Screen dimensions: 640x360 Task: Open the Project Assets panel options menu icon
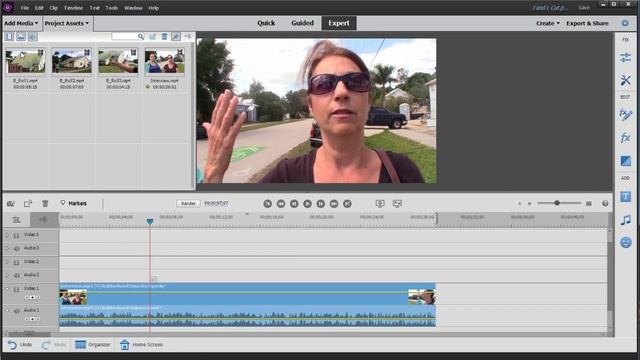coord(188,37)
